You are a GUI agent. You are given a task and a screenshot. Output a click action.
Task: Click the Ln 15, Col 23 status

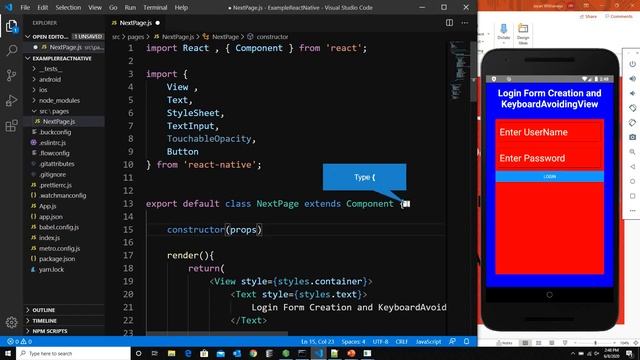[x=318, y=342]
